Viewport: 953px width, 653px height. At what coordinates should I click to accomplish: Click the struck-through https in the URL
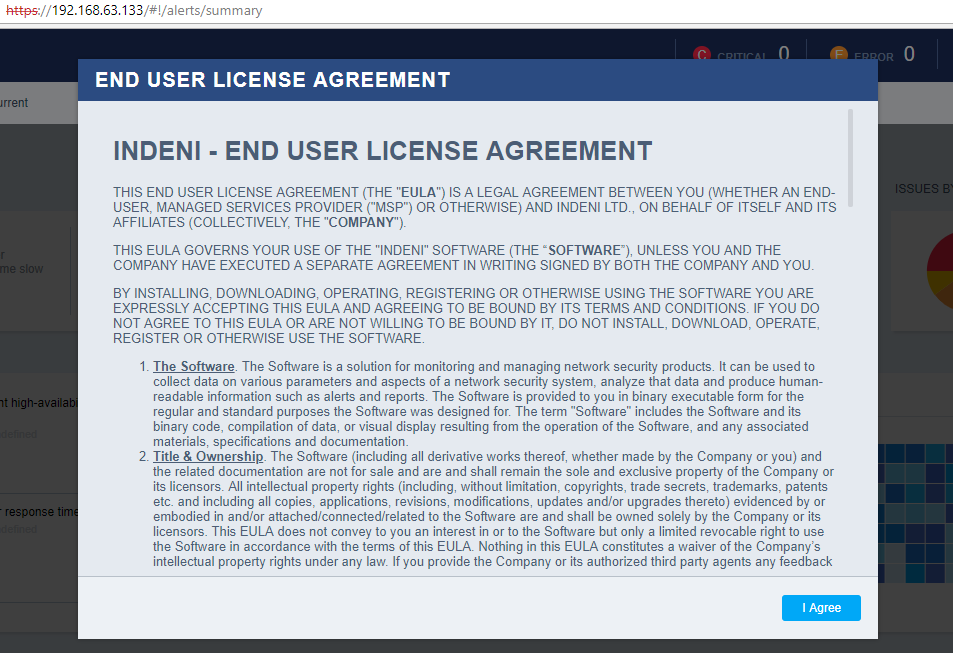coord(20,11)
